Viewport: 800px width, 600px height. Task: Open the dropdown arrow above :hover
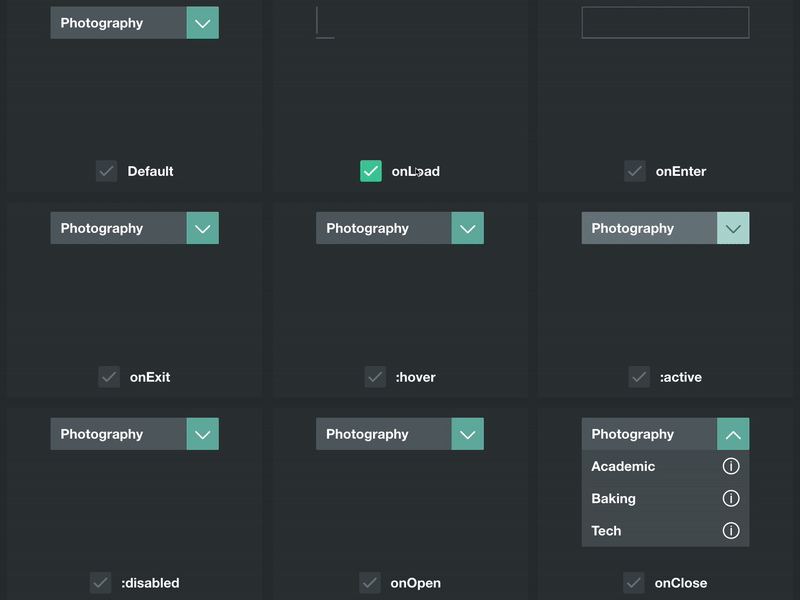[x=467, y=228]
